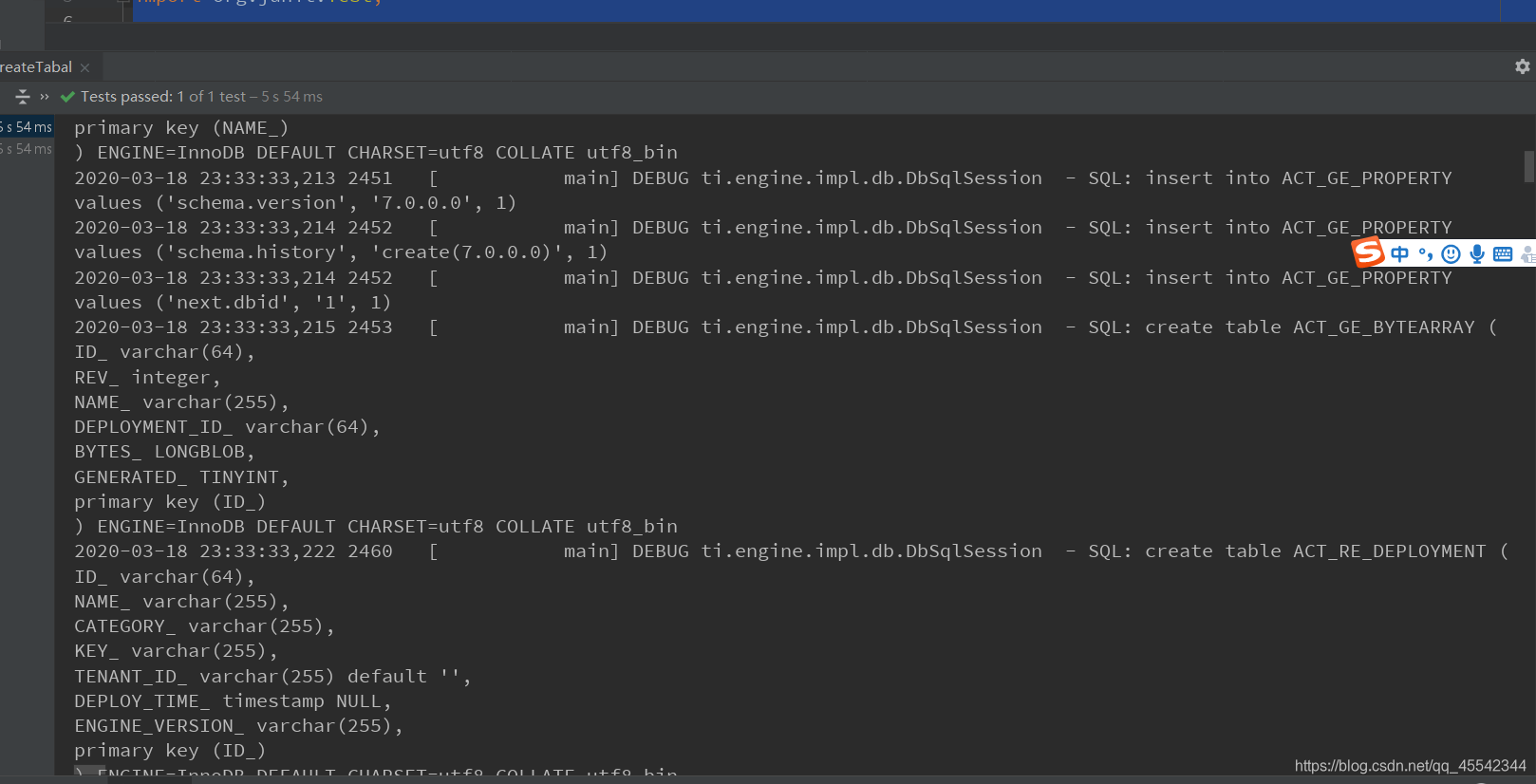Click 'ENGINE_VERSION_ varchar(255),' line
Image resolution: width=1536 pixels, height=784 pixels.
pos(238,726)
